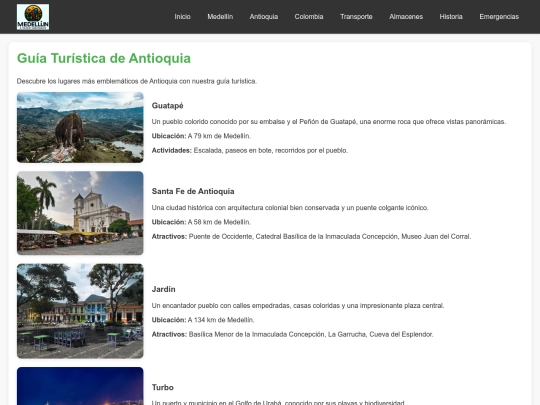Click the Turbo description about Golfo de Urabá

tap(278, 402)
